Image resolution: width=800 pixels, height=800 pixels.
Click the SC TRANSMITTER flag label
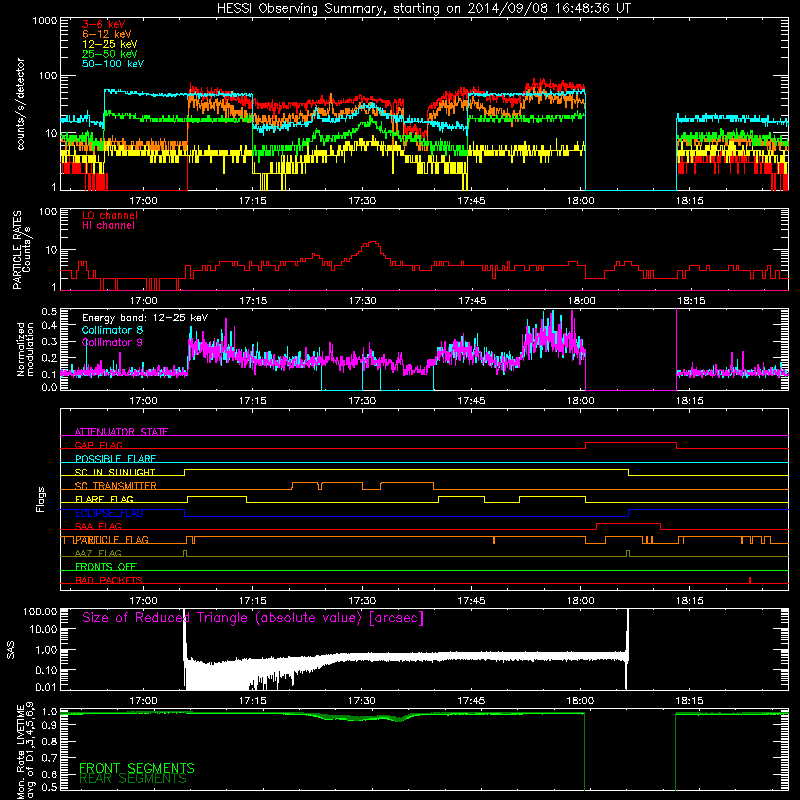pyautogui.click(x=115, y=486)
